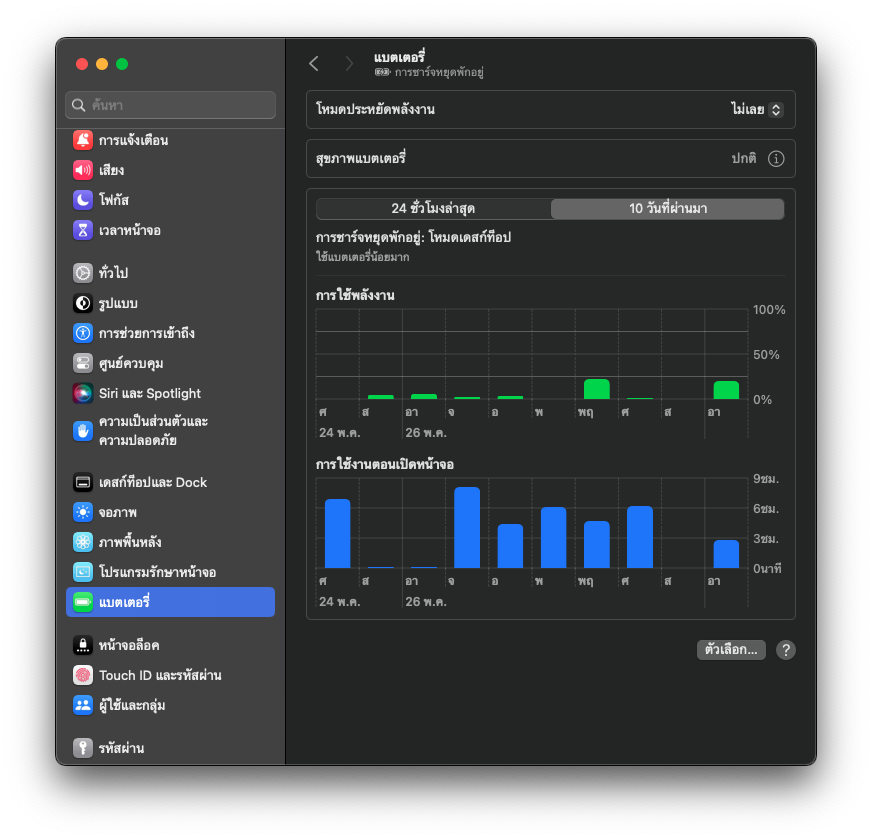872x839 pixels.
Task: Click the ตัวเลือก... options button
Action: pyautogui.click(x=731, y=650)
